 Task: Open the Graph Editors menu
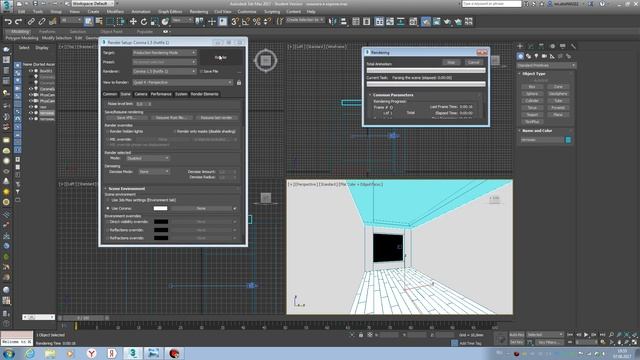pos(170,12)
